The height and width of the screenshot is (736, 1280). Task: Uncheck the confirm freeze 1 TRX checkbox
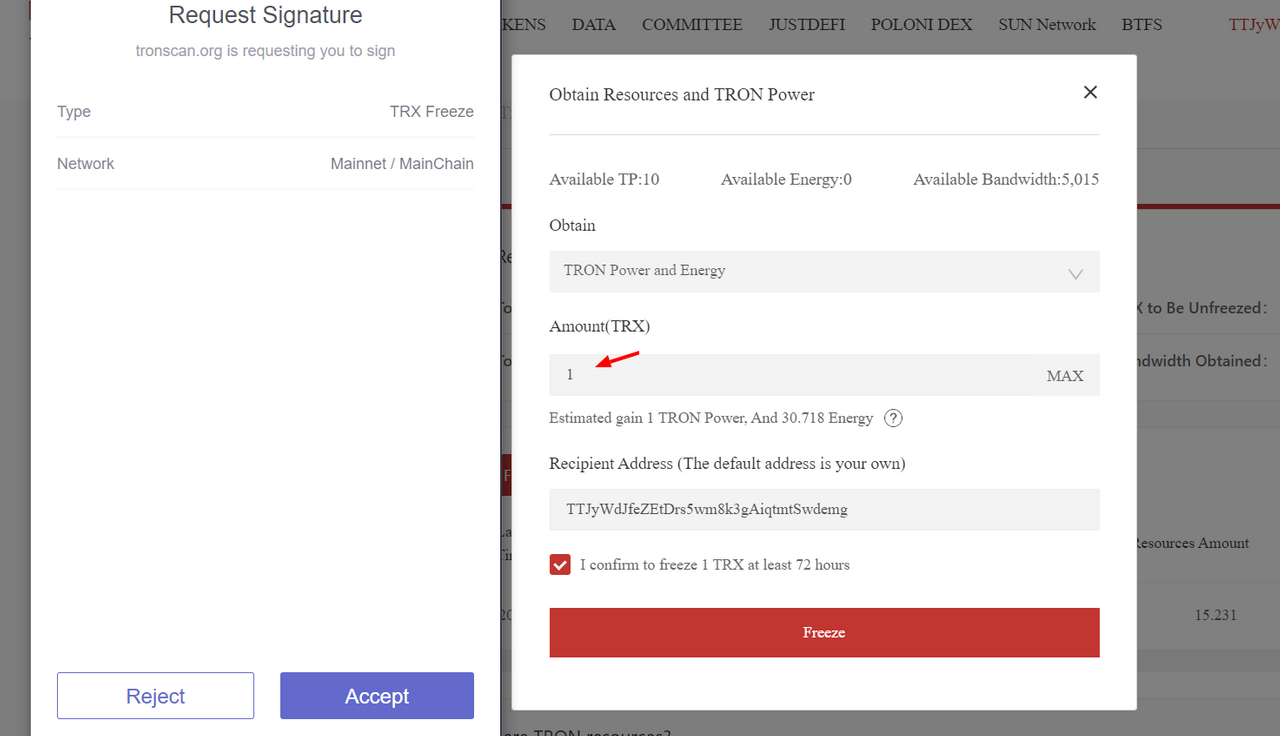(x=560, y=565)
